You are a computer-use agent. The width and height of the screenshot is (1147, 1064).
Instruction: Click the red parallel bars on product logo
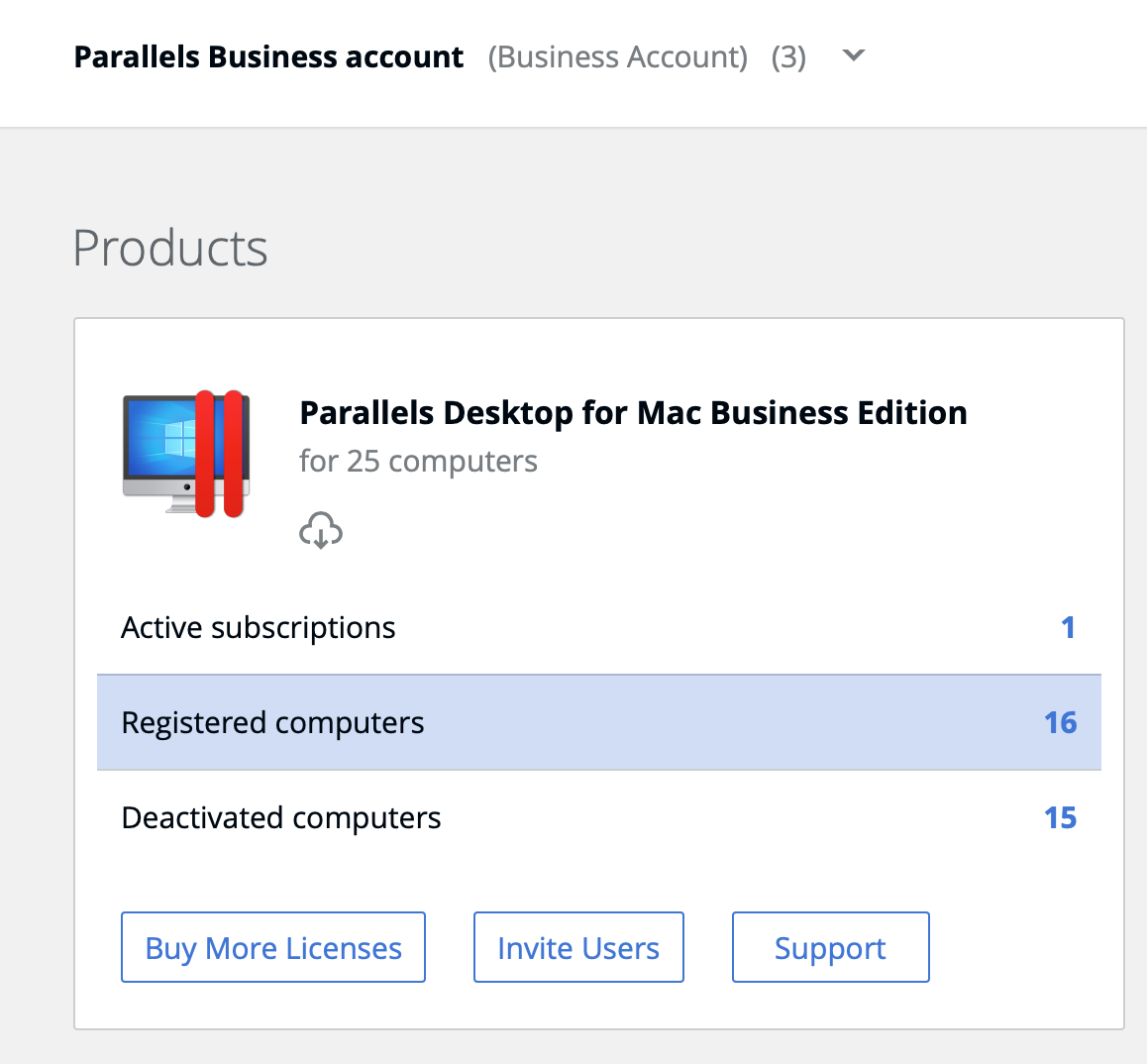219,453
